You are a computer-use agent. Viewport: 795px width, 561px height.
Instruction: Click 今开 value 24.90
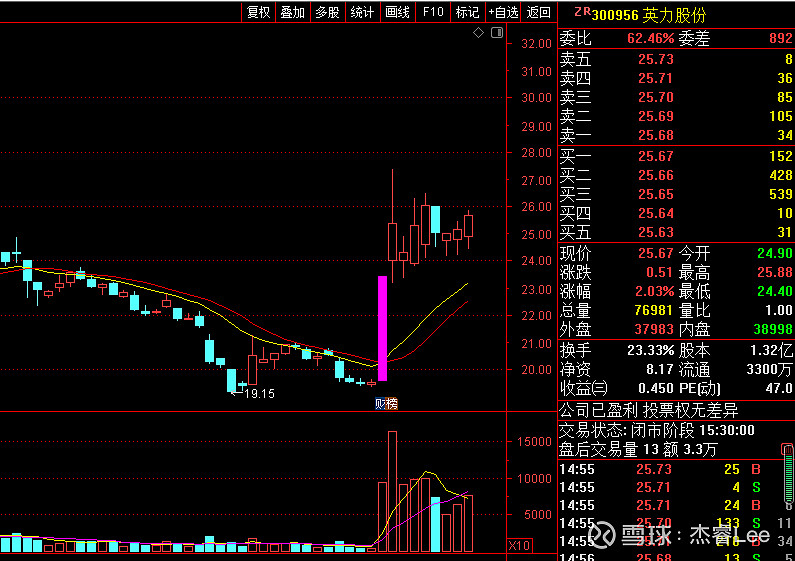pos(775,253)
